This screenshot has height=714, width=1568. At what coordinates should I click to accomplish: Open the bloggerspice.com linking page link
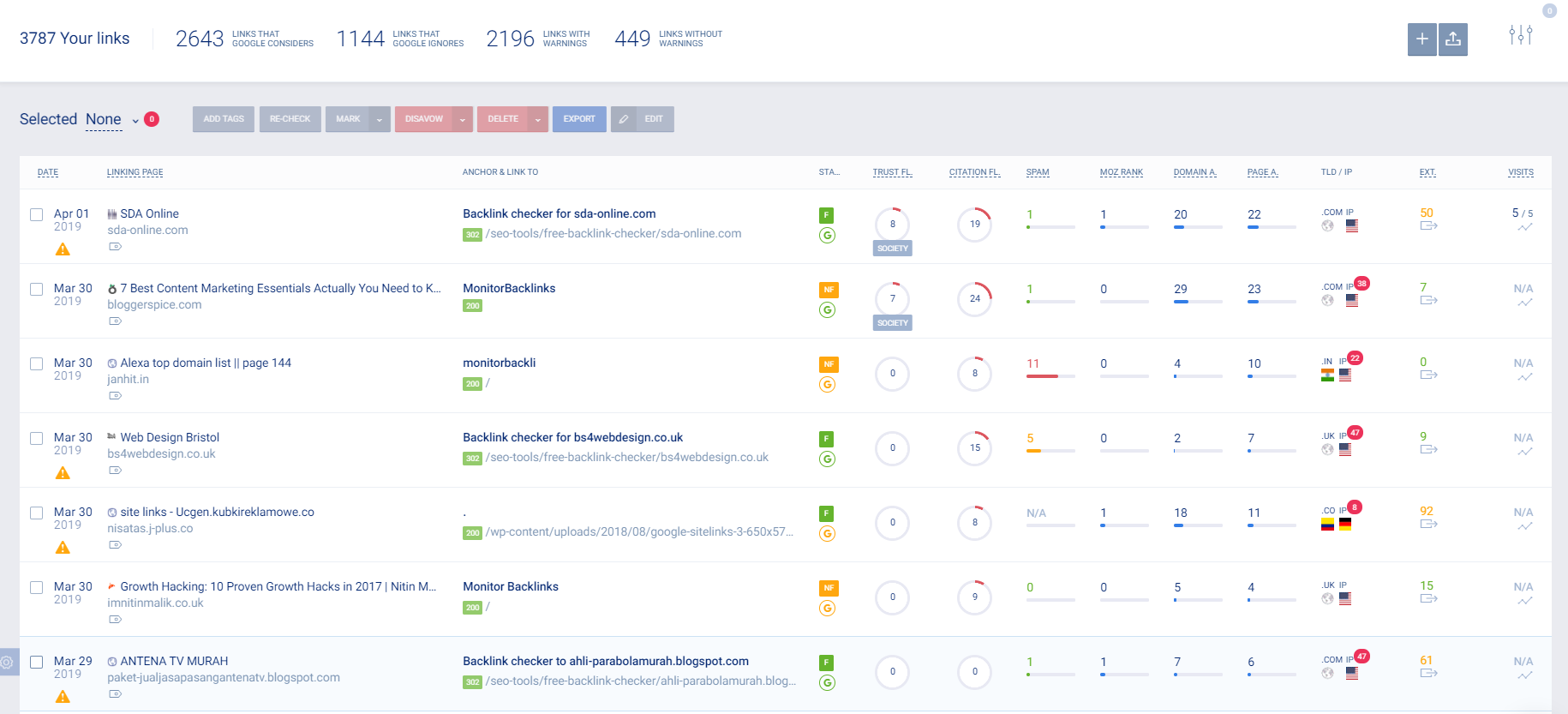(154, 305)
